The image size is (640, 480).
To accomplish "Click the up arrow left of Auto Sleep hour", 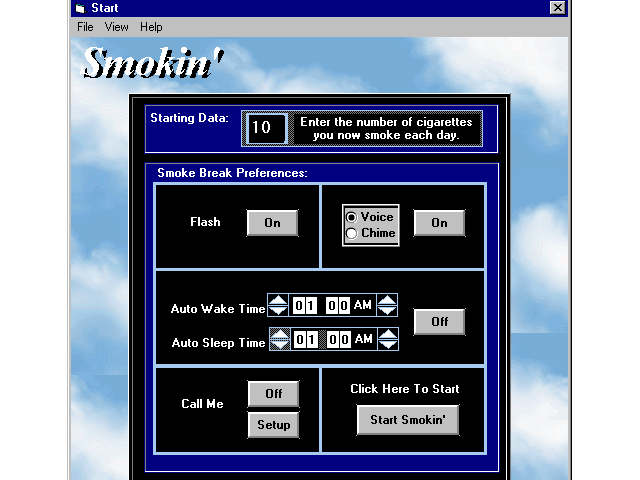I will click(x=279, y=333).
